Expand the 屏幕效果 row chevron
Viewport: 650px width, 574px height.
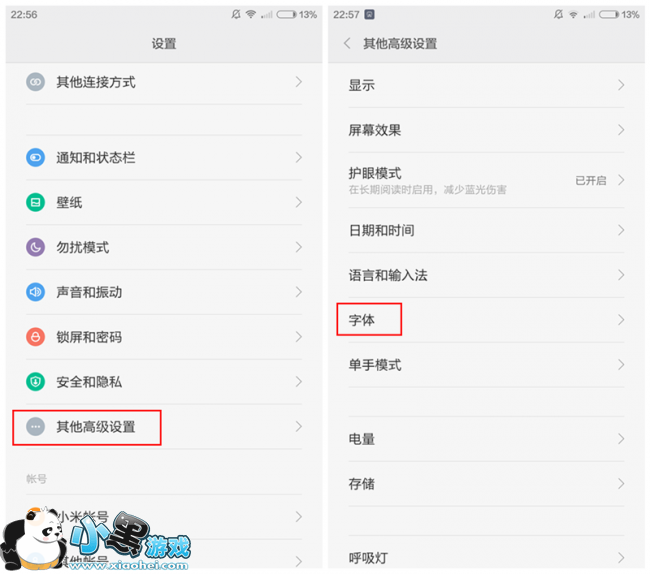(621, 130)
